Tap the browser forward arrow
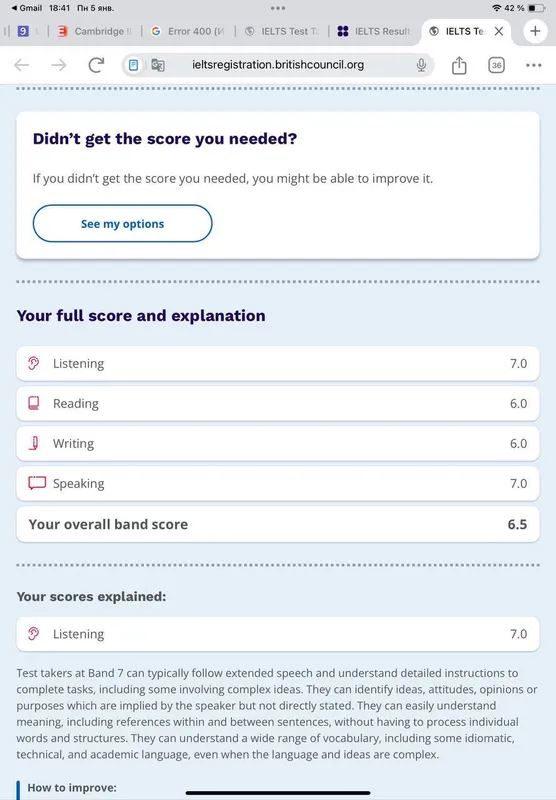This screenshot has width=556, height=800. pyautogui.click(x=59, y=65)
